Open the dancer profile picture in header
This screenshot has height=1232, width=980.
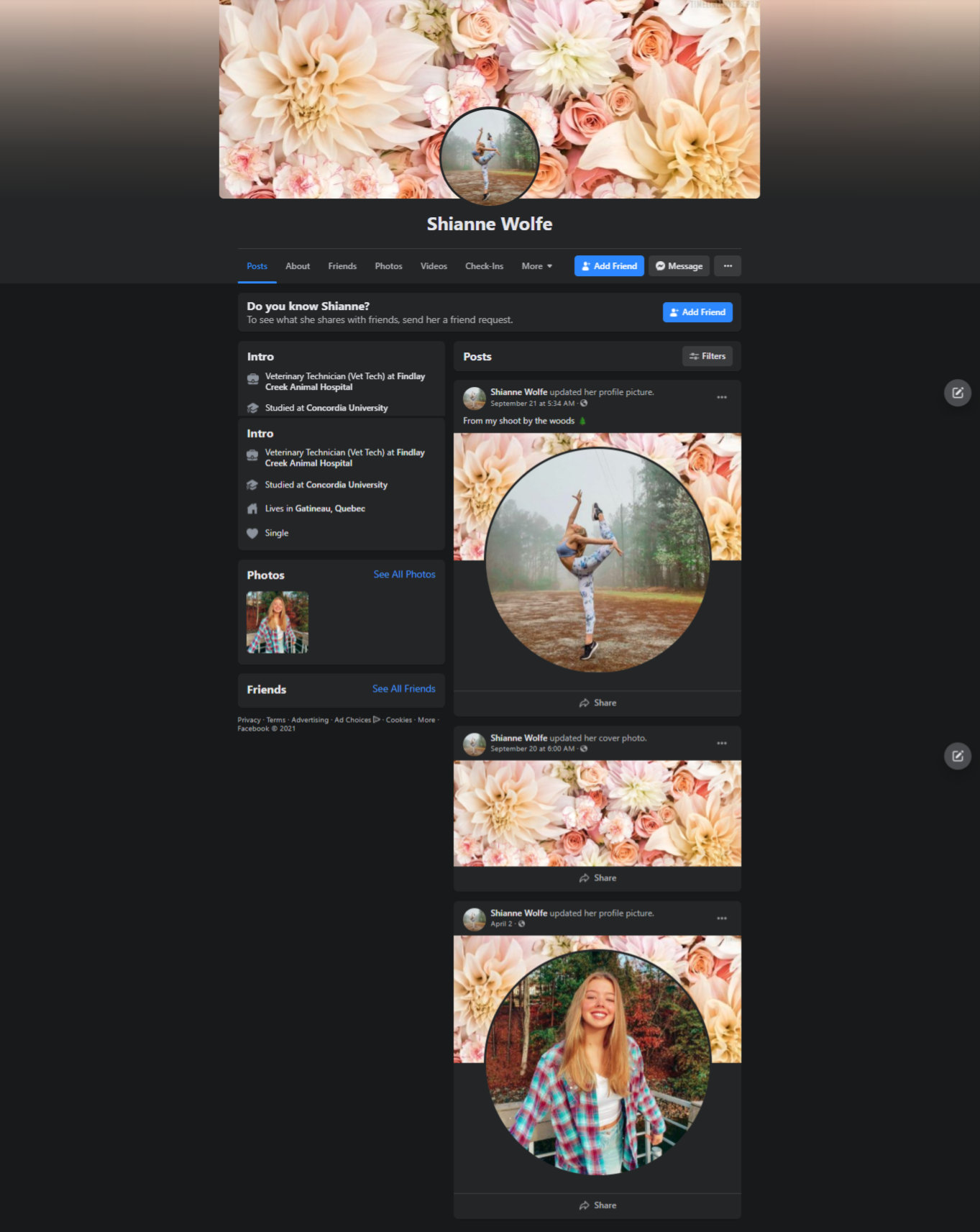tap(490, 156)
